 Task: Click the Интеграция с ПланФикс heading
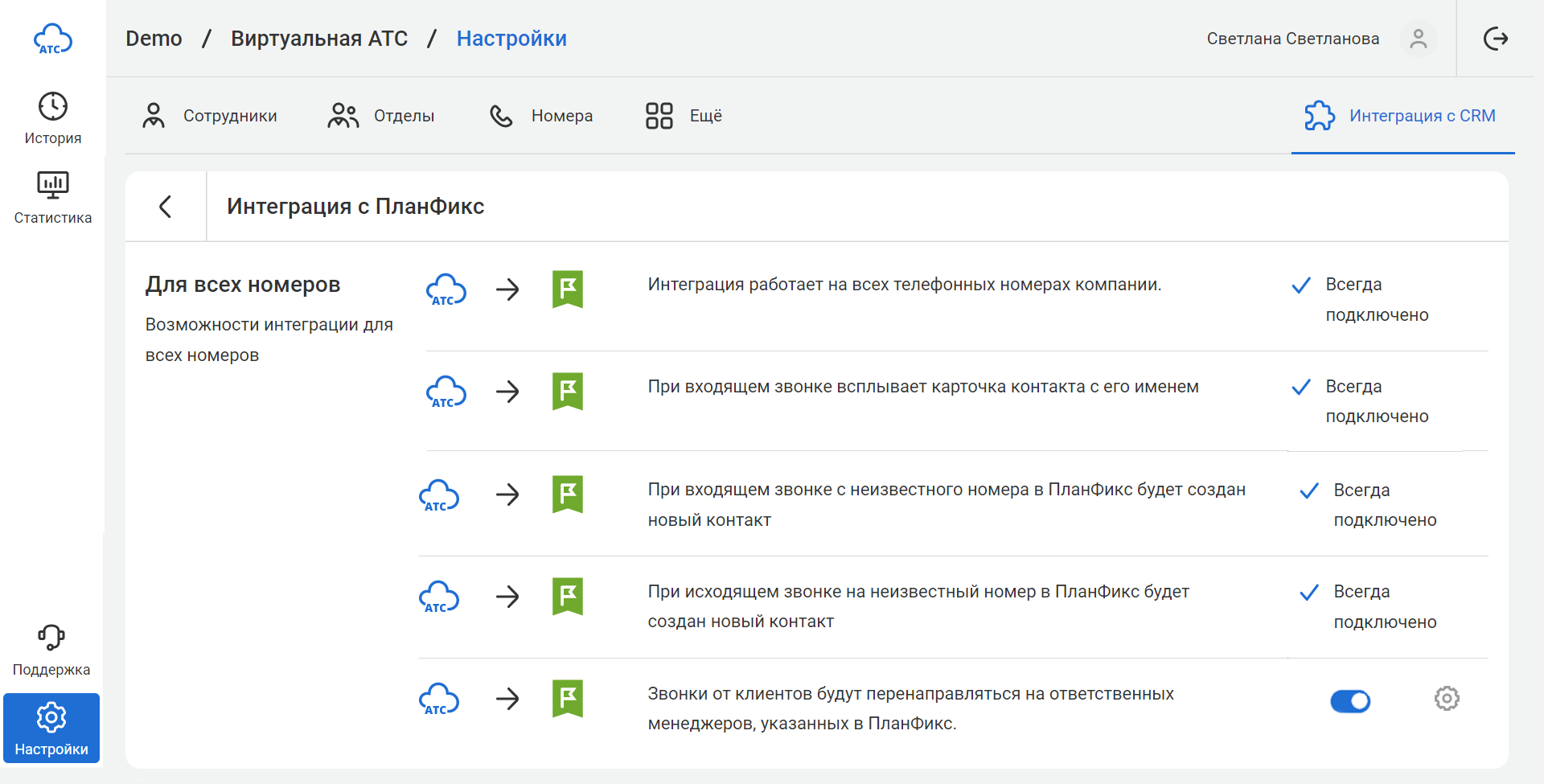[355, 207]
